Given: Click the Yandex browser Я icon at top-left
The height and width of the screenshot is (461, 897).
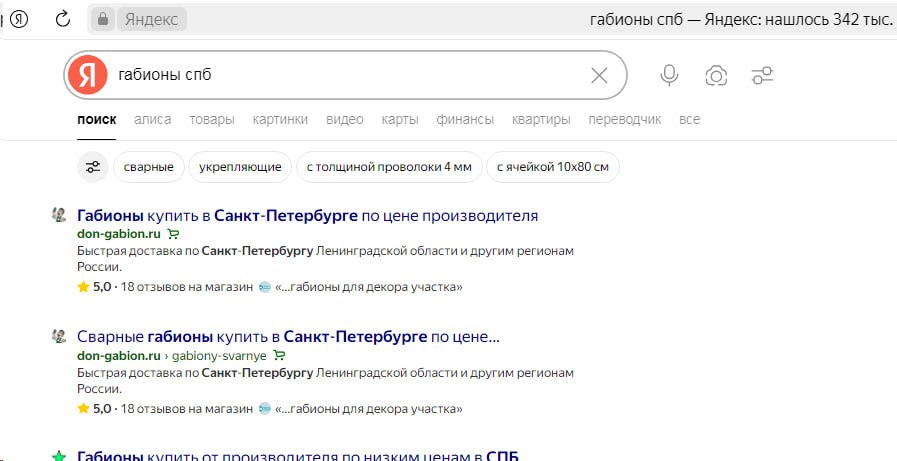Looking at the screenshot, I should point(19,18).
